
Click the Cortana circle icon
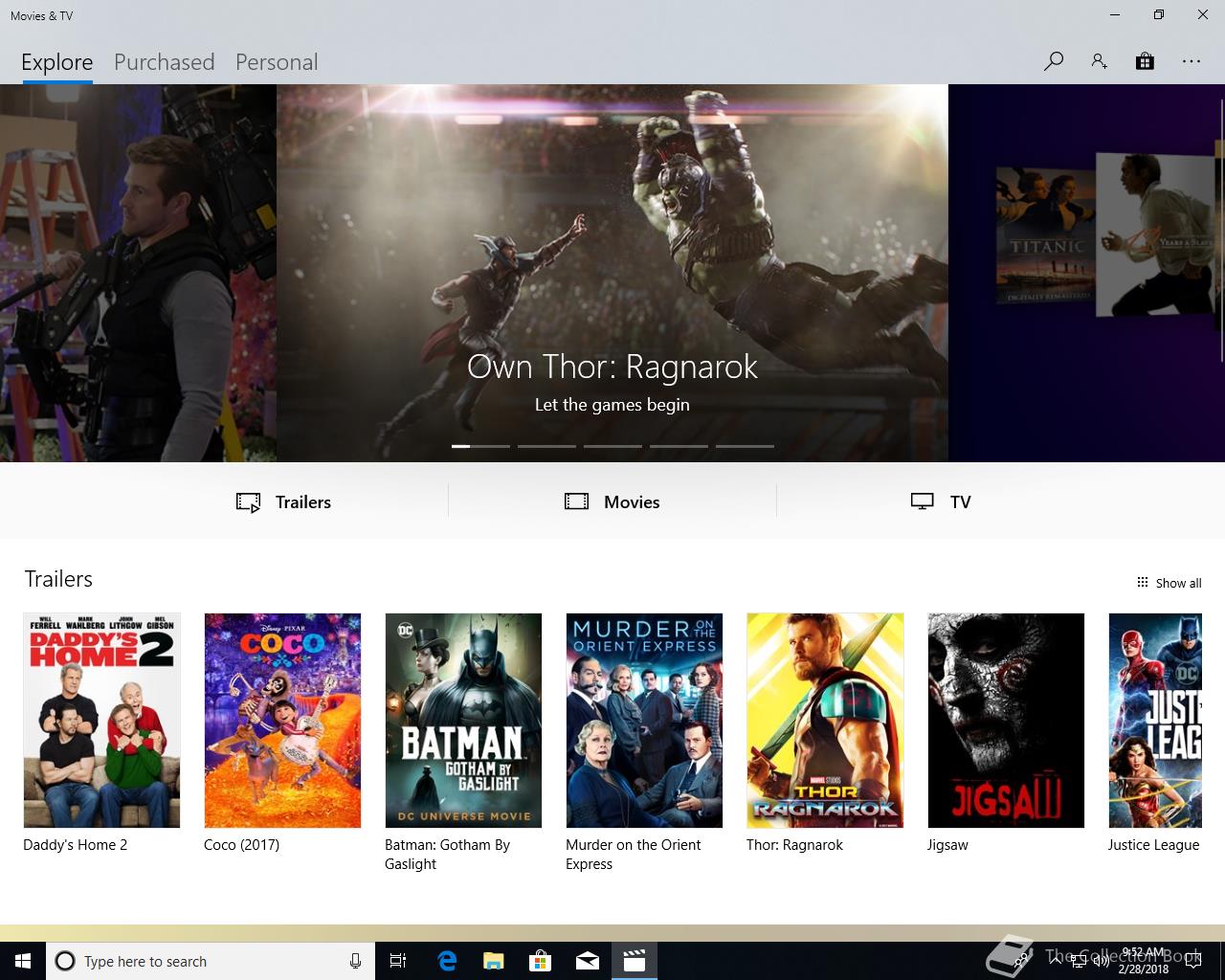pos(65,961)
